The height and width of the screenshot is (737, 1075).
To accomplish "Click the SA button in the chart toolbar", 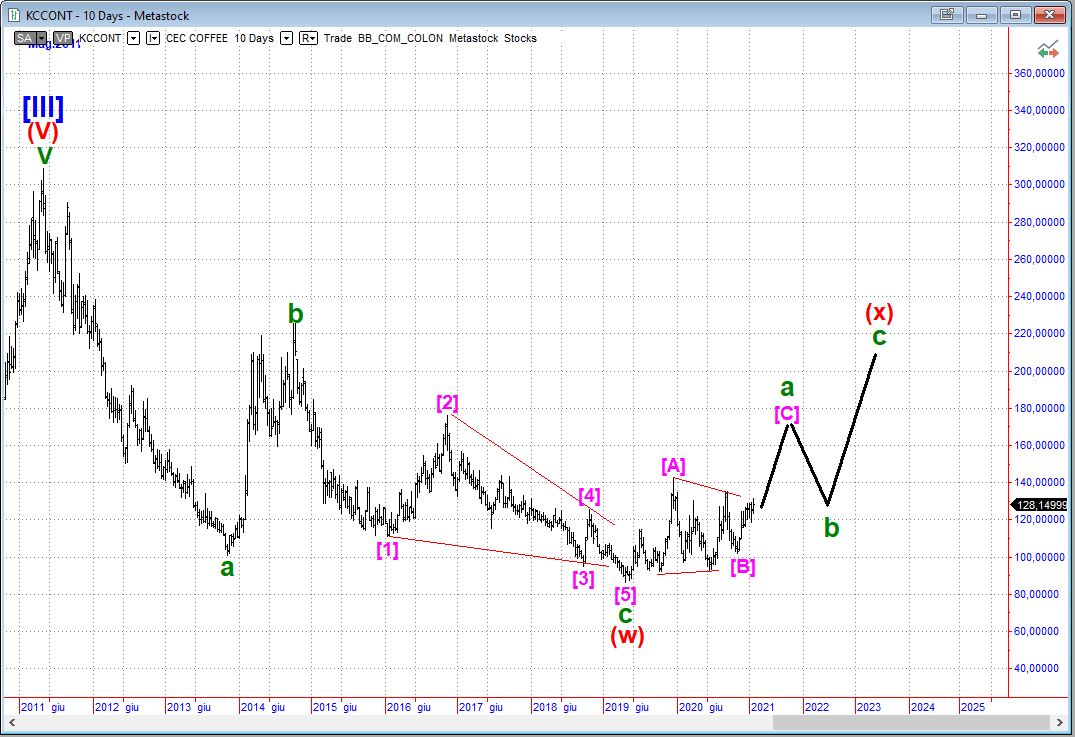I will (25, 38).
